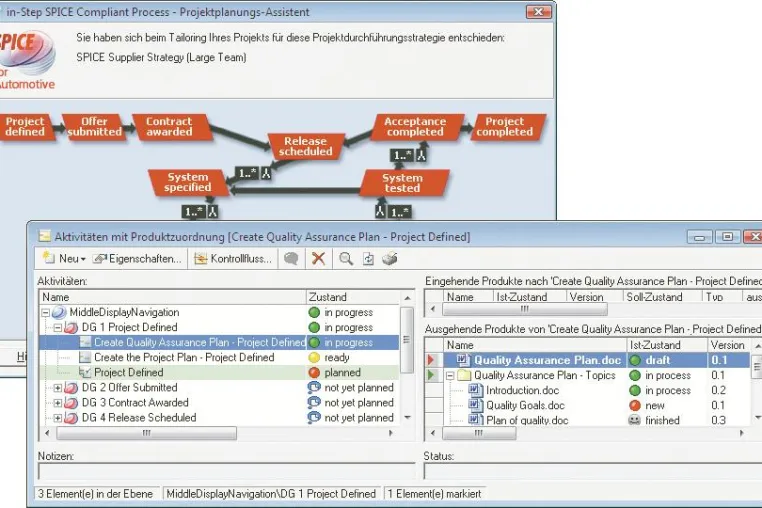
Task: Click the printer icon in the toolbar
Action: [390, 259]
